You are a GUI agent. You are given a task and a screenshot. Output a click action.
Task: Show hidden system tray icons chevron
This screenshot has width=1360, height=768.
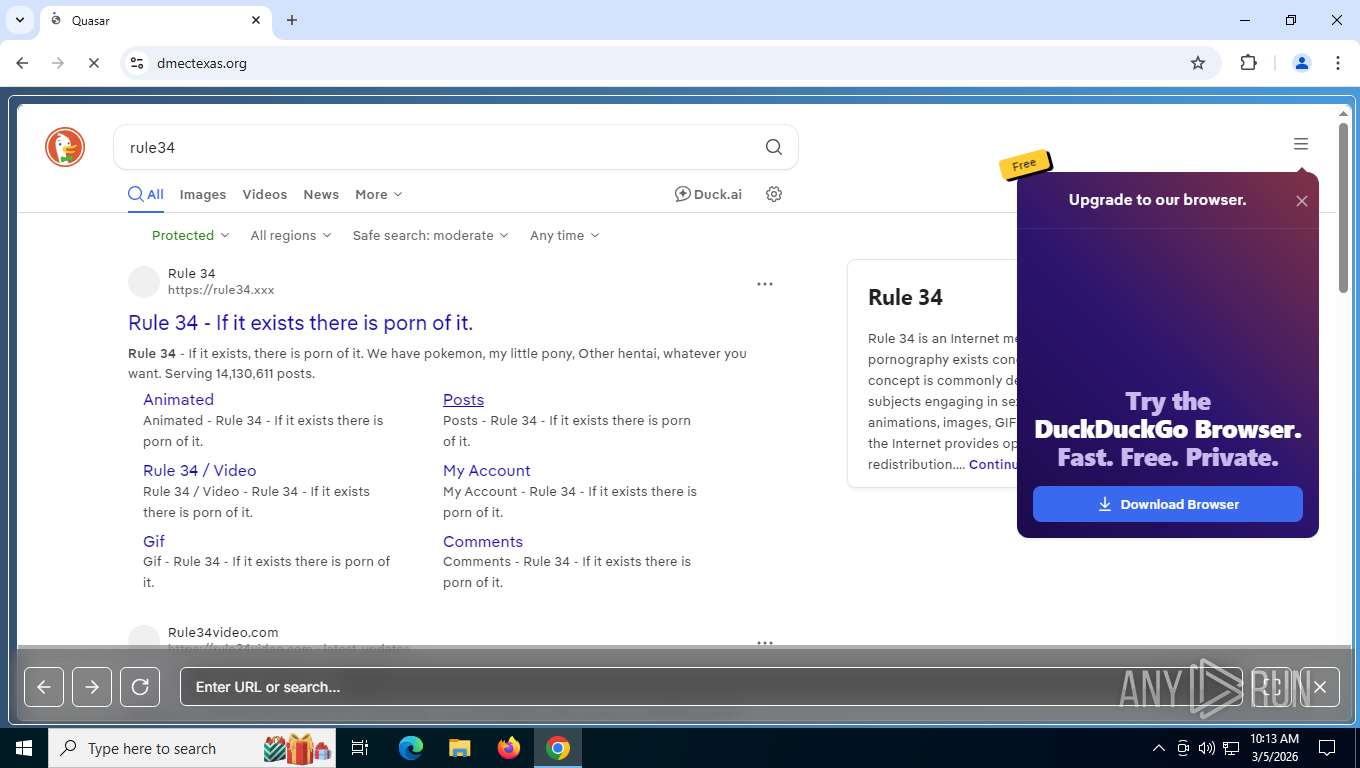[1159, 748]
